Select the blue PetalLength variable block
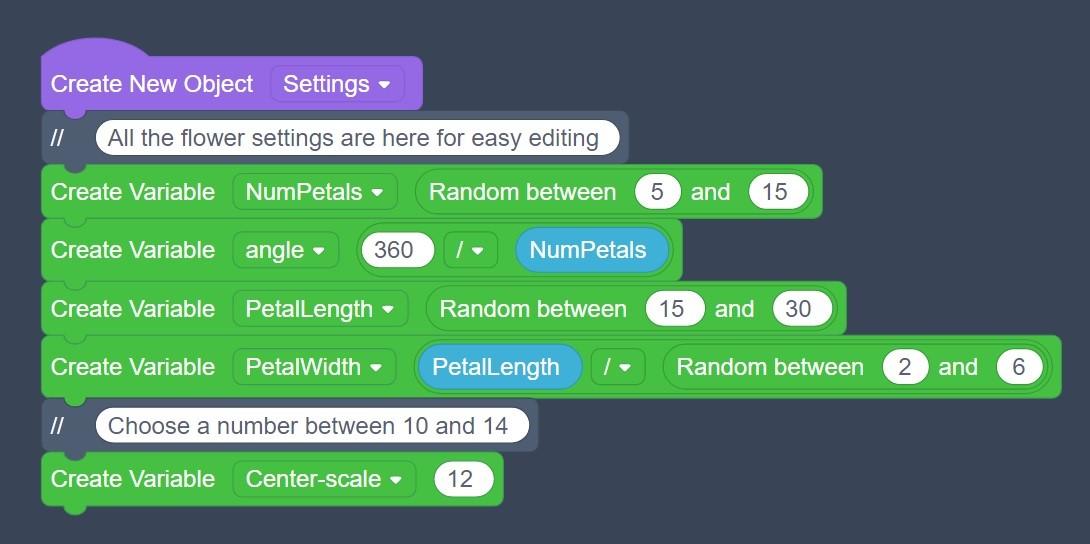This screenshot has height=544, width=1090. (x=496, y=367)
